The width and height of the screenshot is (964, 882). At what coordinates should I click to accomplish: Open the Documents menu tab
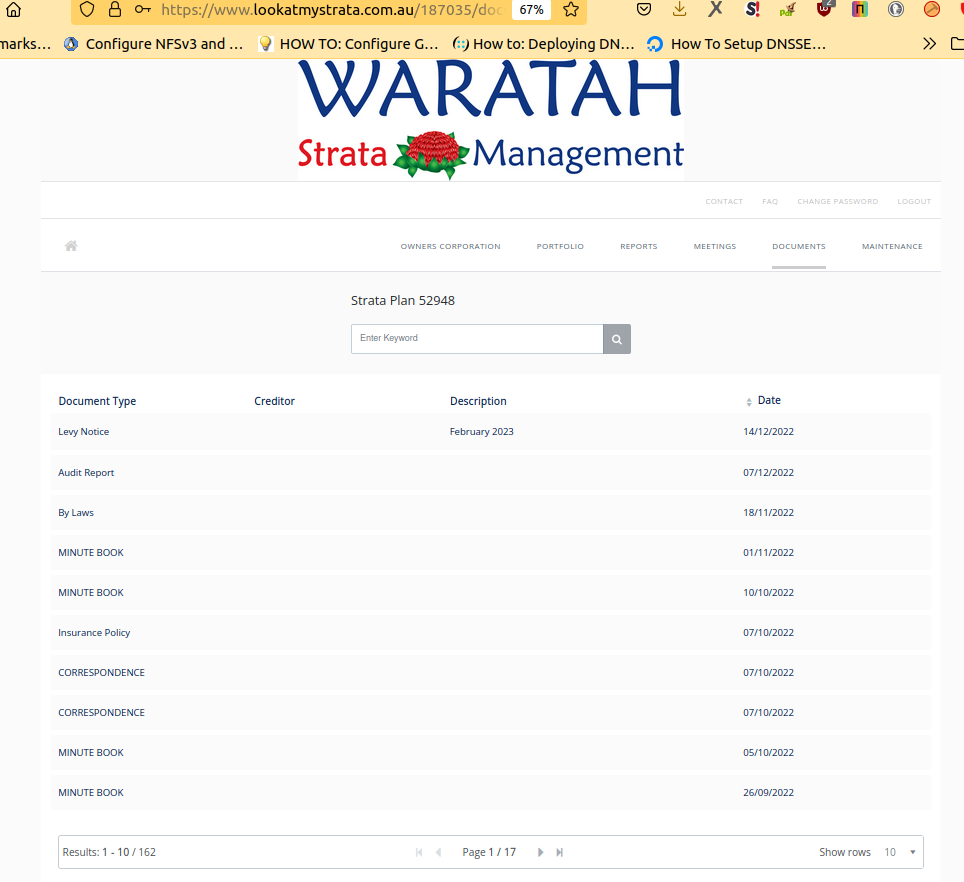(798, 246)
